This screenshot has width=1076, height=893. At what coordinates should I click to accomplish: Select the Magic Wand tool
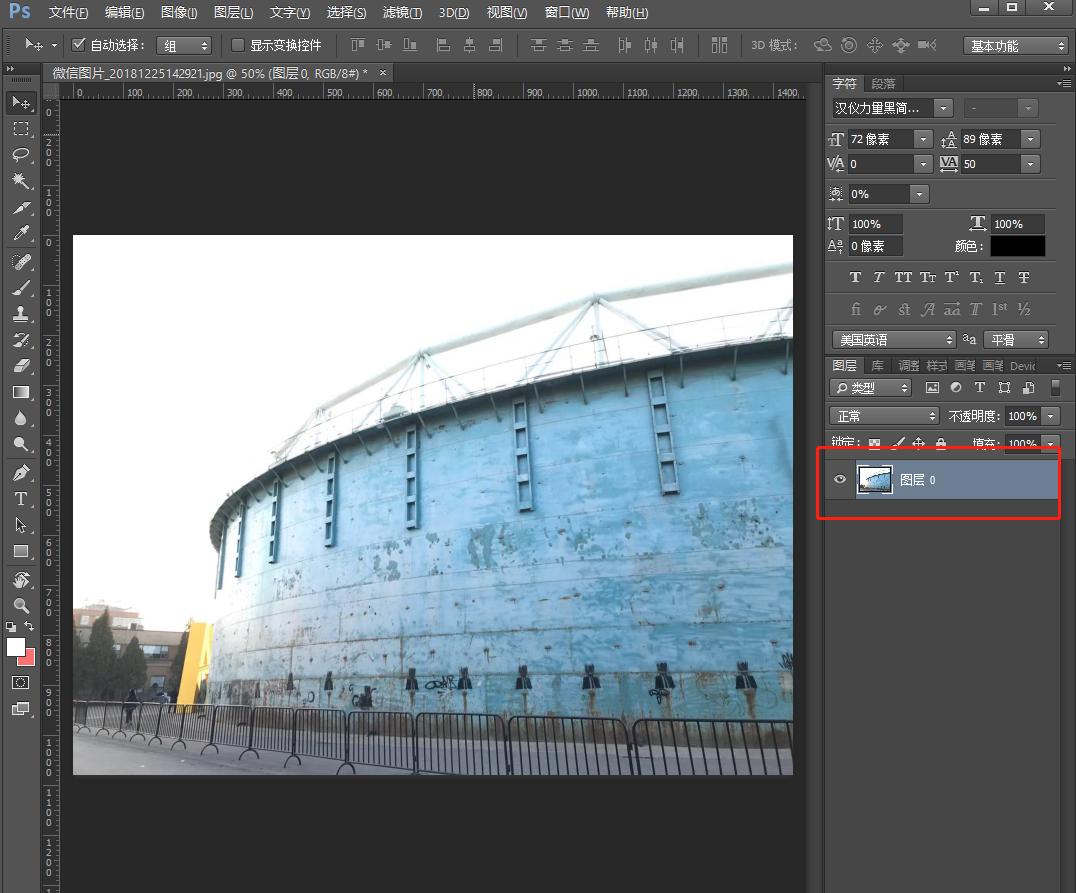coord(20,181)
